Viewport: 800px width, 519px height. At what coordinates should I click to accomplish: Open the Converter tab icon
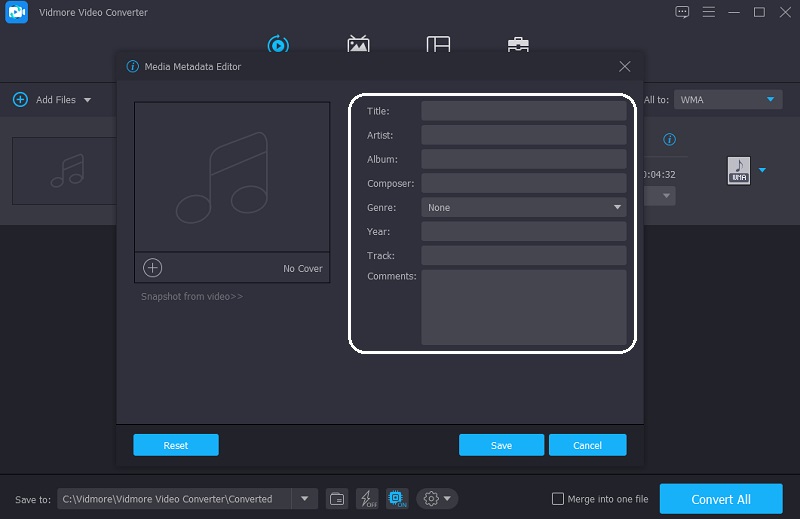[x=278, y=44]
